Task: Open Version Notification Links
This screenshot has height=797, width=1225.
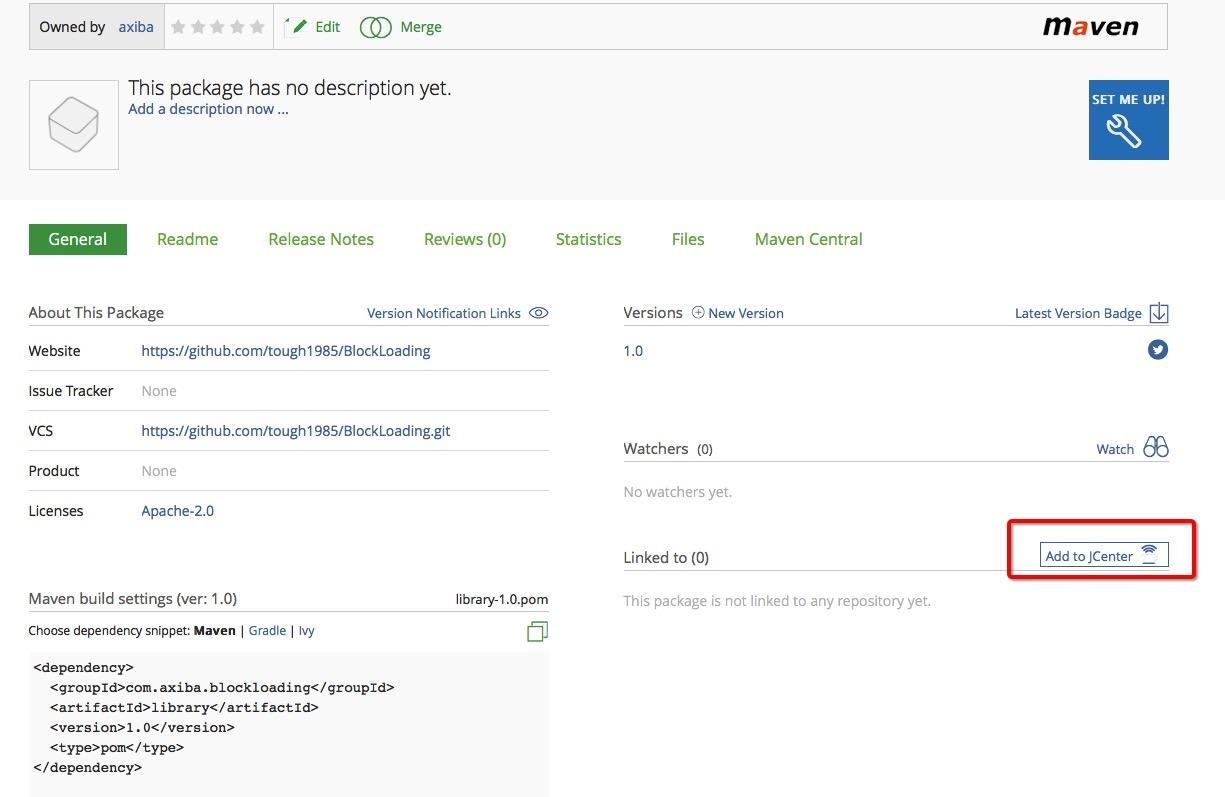Action: [x=444, y=313]
